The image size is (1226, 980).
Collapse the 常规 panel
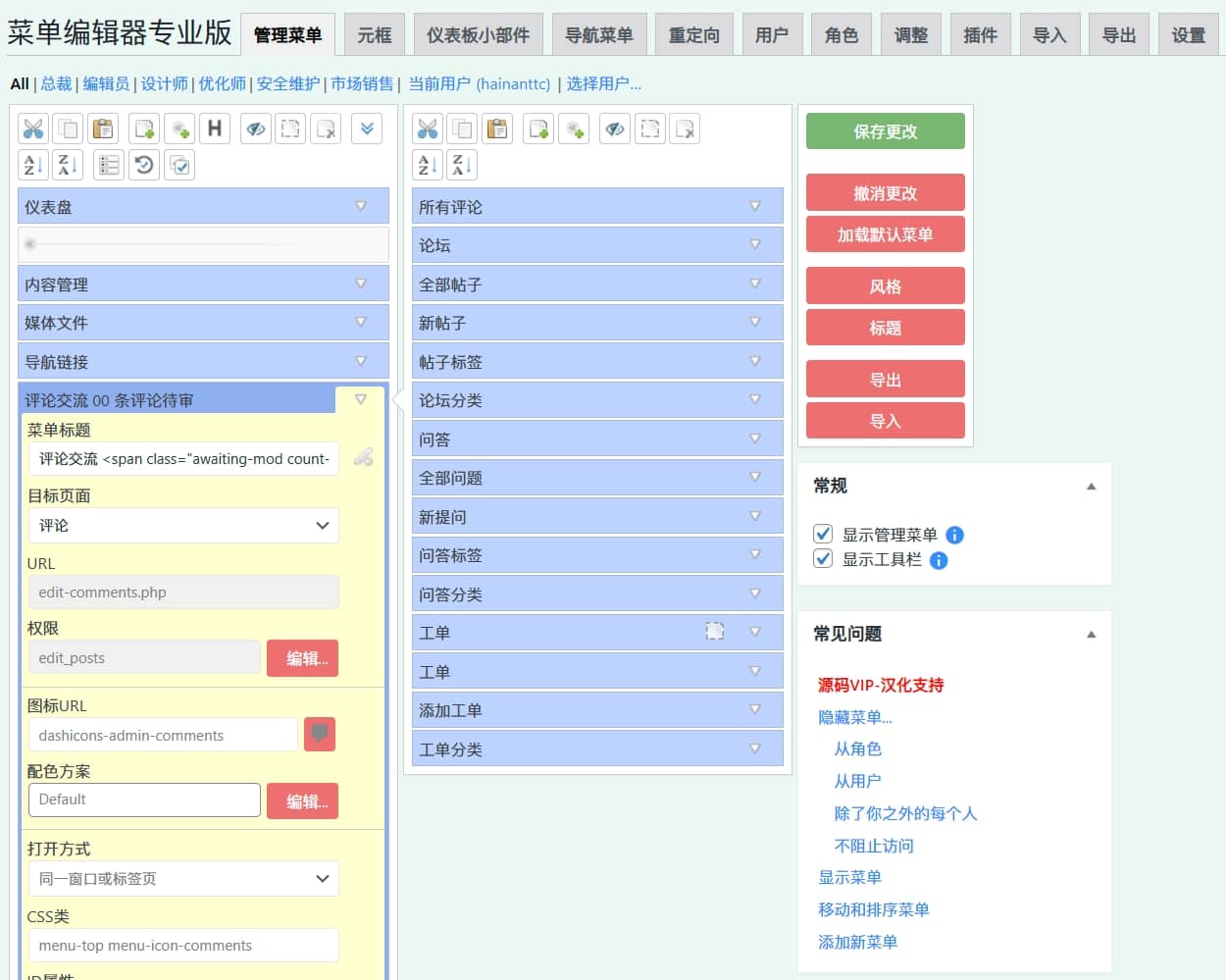coord(1091,487)
